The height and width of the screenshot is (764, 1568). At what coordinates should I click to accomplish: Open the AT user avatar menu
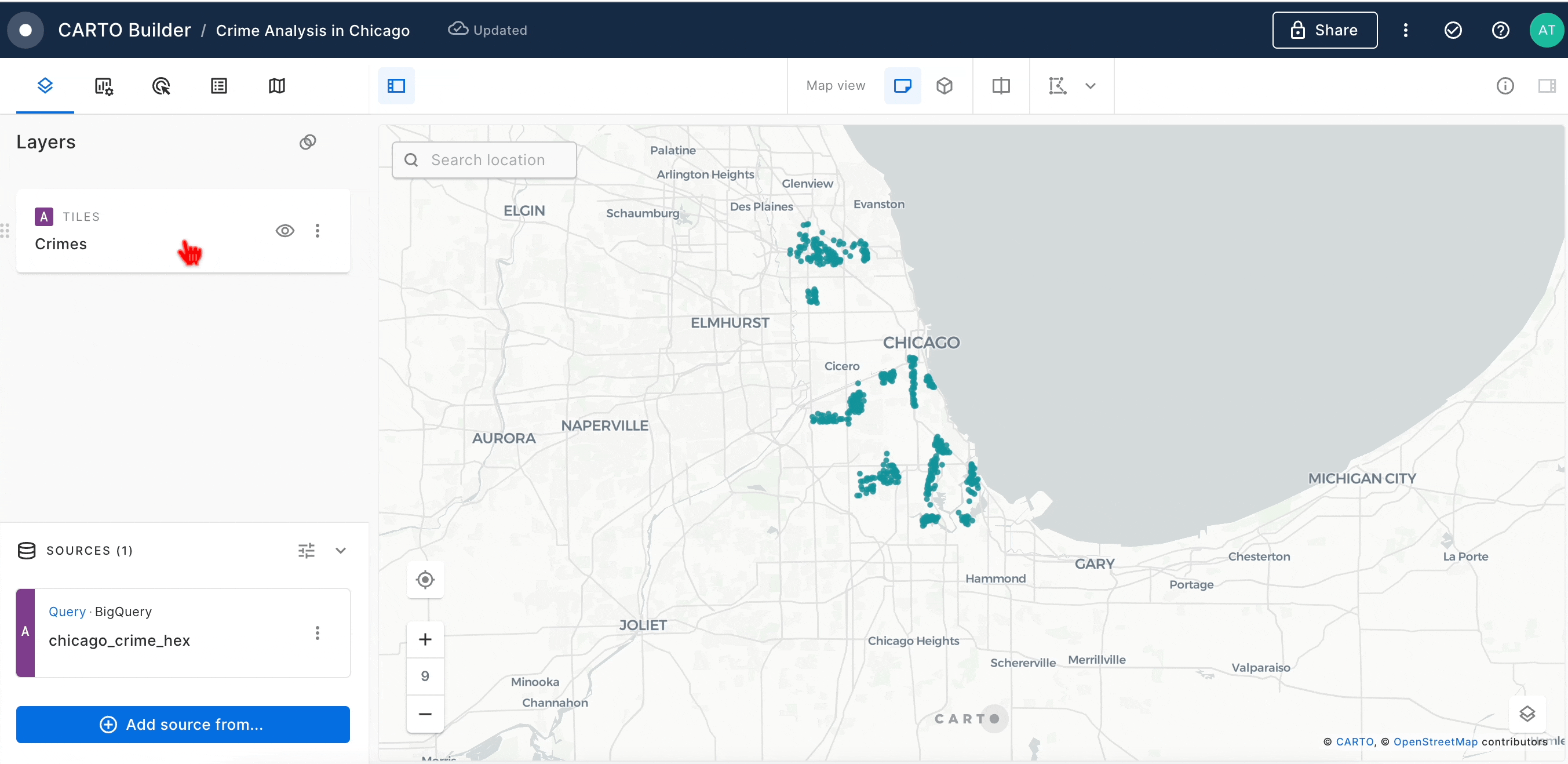coord(1546,30)
